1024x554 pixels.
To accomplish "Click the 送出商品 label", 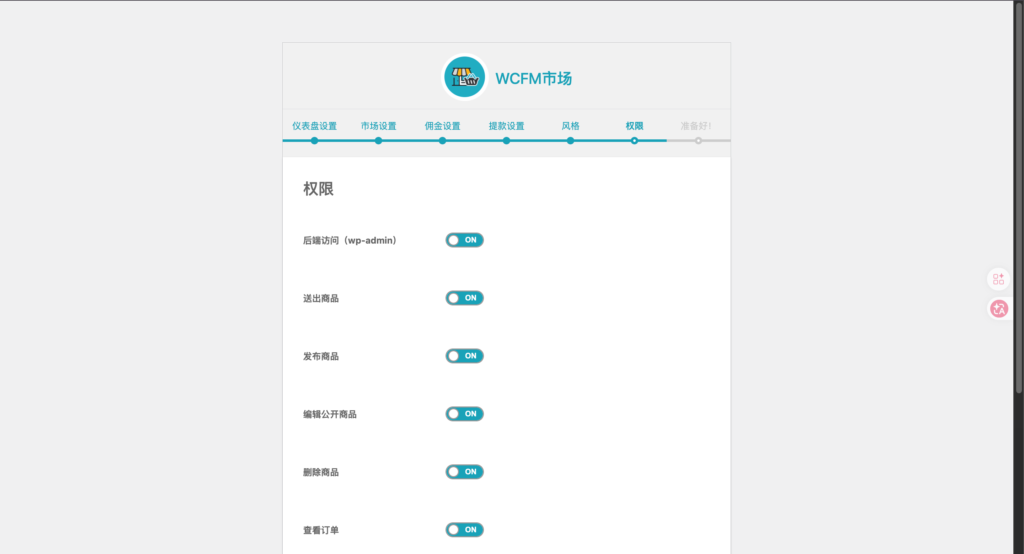I will (x=321, y=299).
